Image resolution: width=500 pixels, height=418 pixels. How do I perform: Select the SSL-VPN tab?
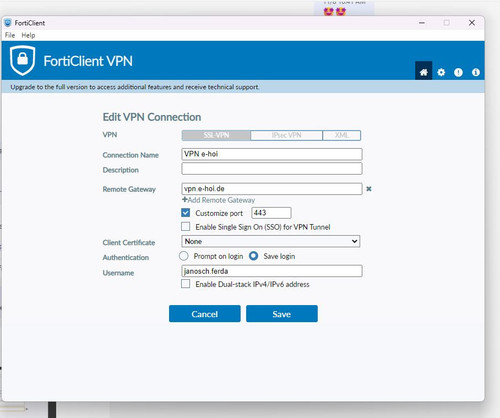click(216, 135)
